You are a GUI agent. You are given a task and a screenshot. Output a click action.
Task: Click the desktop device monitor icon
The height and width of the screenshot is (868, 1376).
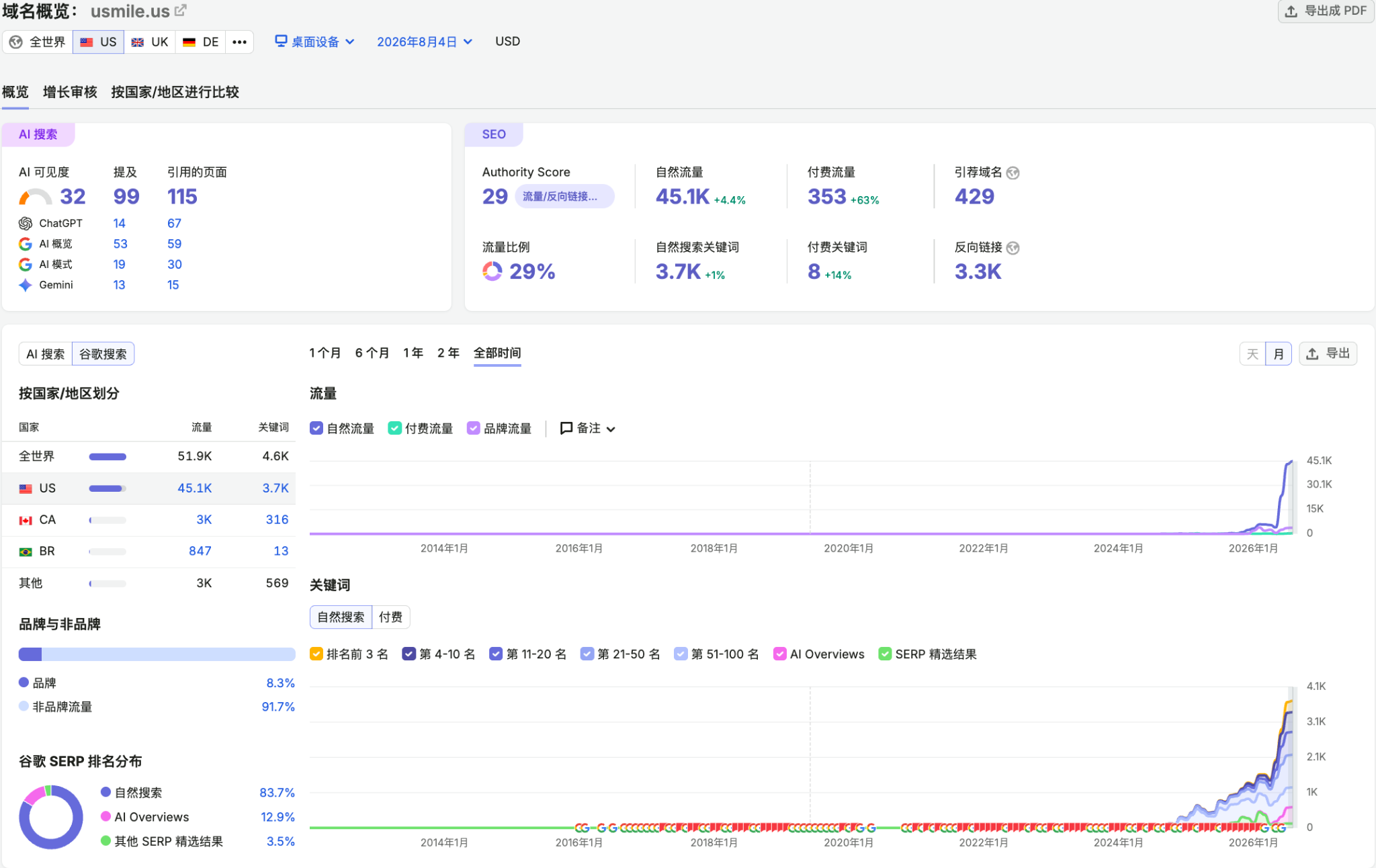(x=281, y=41)
